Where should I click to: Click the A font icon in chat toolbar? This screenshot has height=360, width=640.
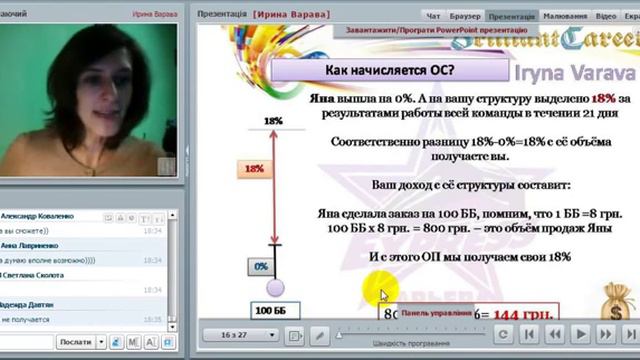coord(151,342)
